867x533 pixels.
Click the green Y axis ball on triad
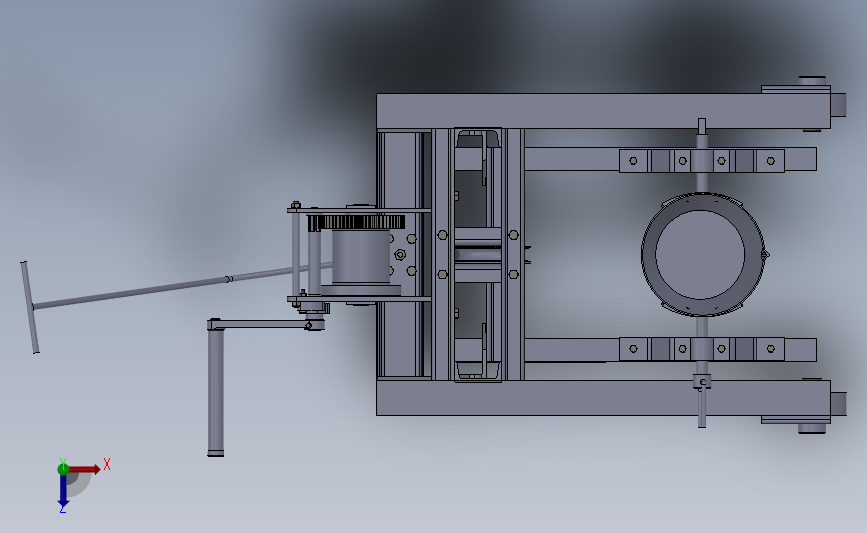[x=63, y=469]
